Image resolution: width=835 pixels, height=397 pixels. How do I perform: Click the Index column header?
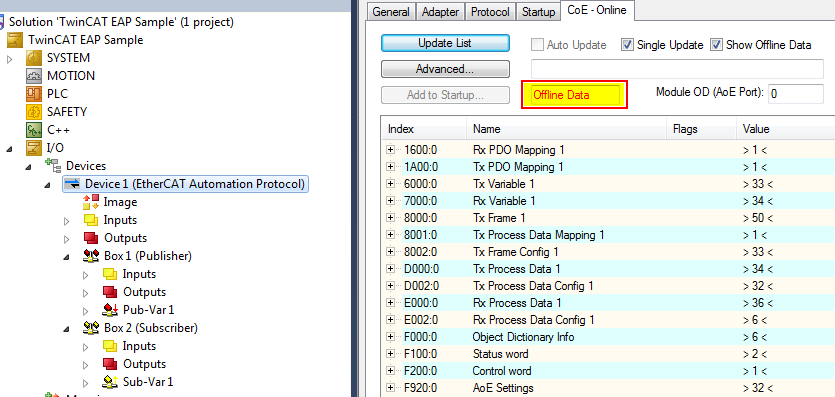coord(424,129)
